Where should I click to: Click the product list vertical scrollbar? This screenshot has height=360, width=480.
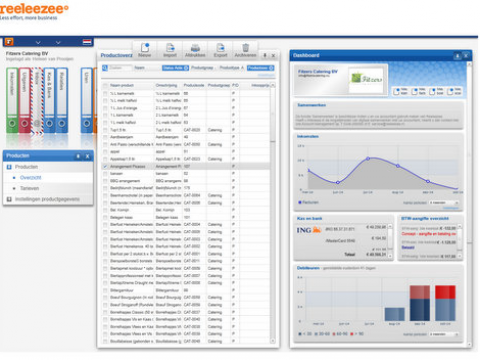click(273, 213)
